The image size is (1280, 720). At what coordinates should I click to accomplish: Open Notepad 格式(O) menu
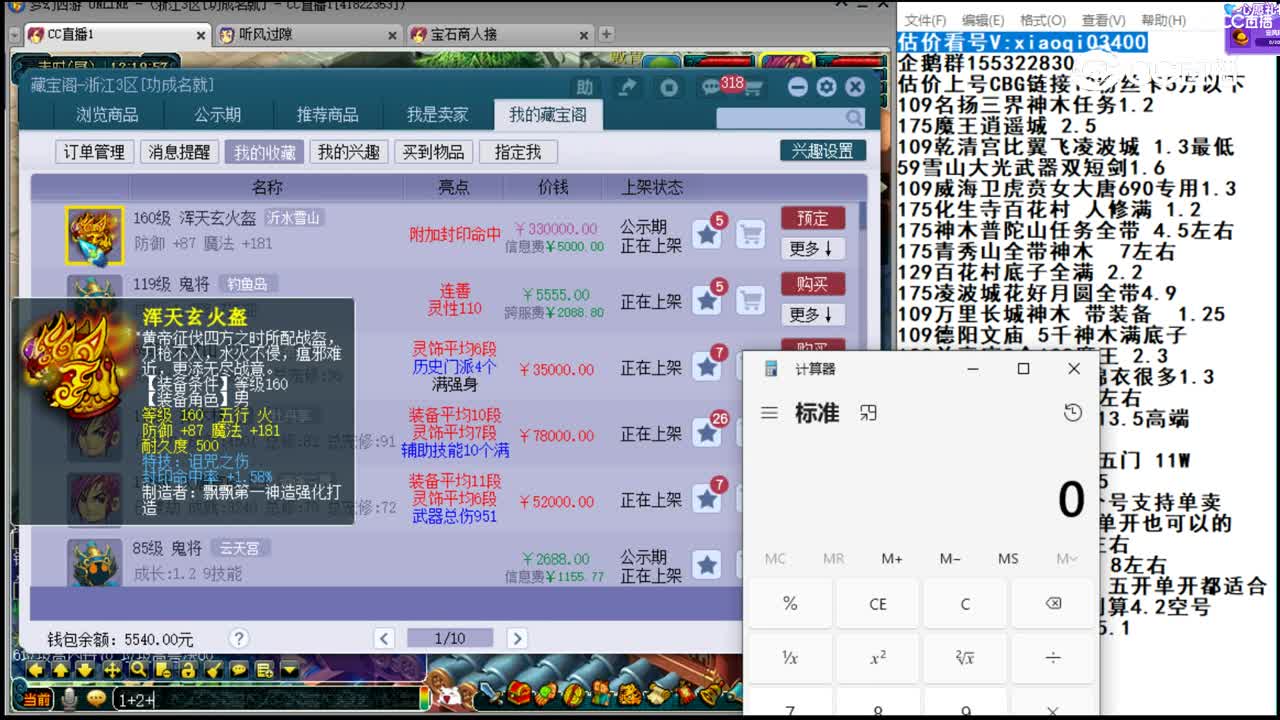pos(1042,20)
